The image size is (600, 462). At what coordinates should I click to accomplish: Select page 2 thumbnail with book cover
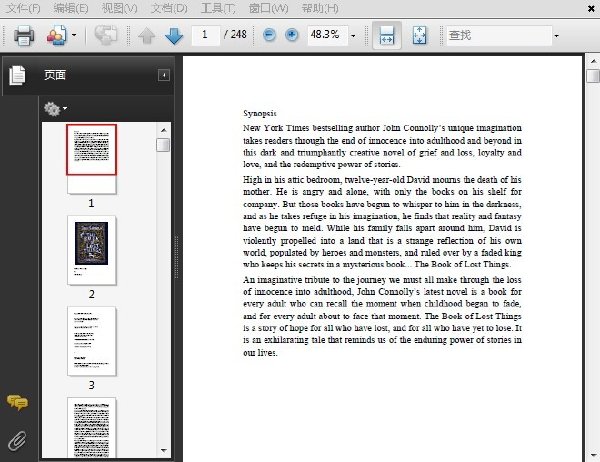coord(92,250)
